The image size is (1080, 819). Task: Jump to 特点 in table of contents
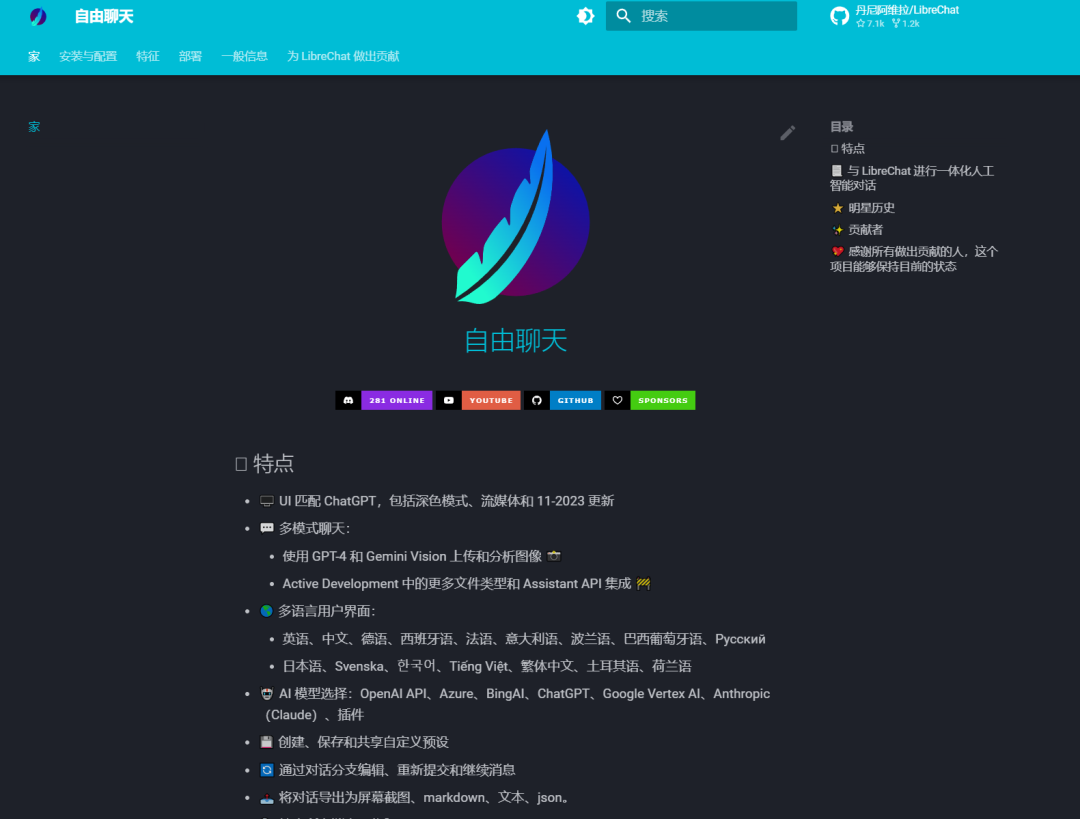(848, 149)
